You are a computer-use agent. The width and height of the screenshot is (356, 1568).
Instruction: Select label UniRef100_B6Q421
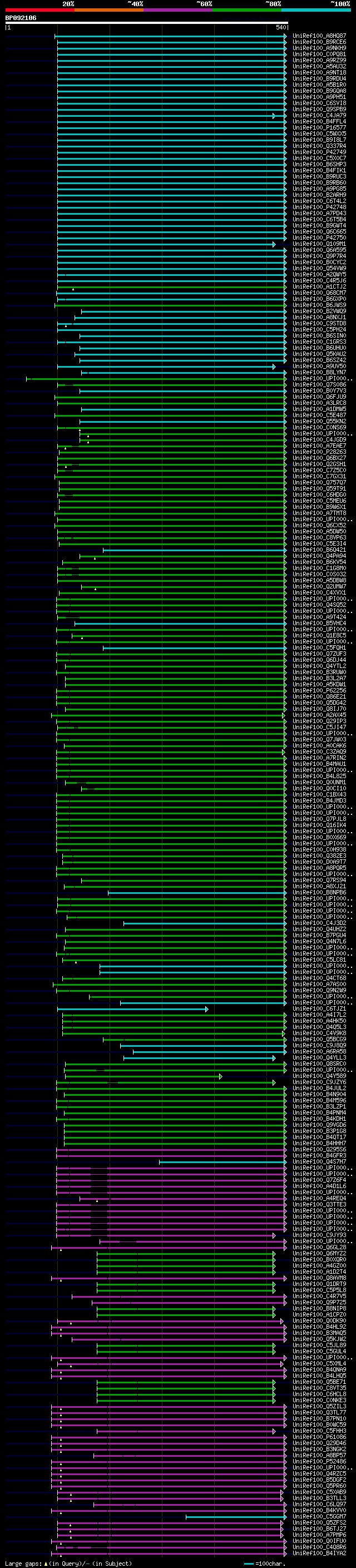point(319,550)
